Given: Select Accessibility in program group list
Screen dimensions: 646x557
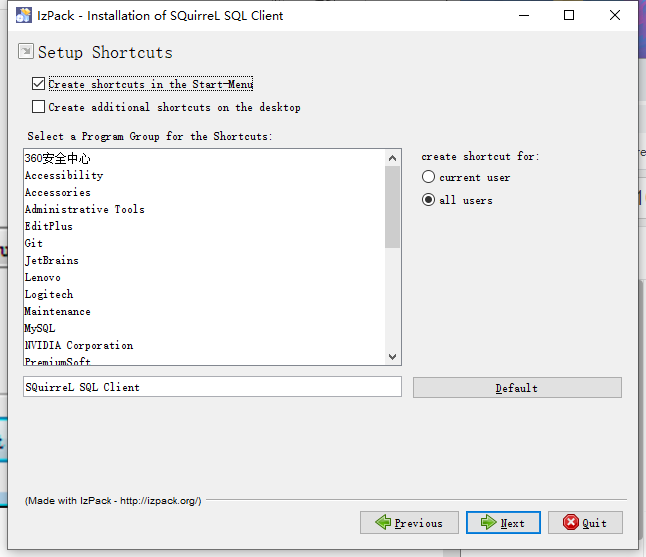Looking at the screenshot, I should pyautogui.click(x=204, y=175).
